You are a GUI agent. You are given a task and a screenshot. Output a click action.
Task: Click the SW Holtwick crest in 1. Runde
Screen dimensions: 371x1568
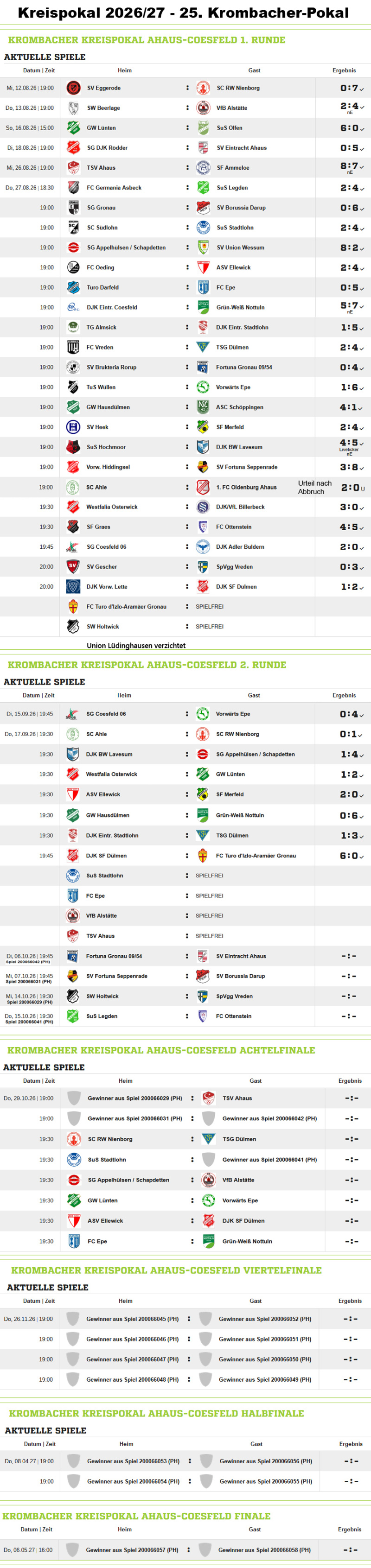click(x=73, y=626)
